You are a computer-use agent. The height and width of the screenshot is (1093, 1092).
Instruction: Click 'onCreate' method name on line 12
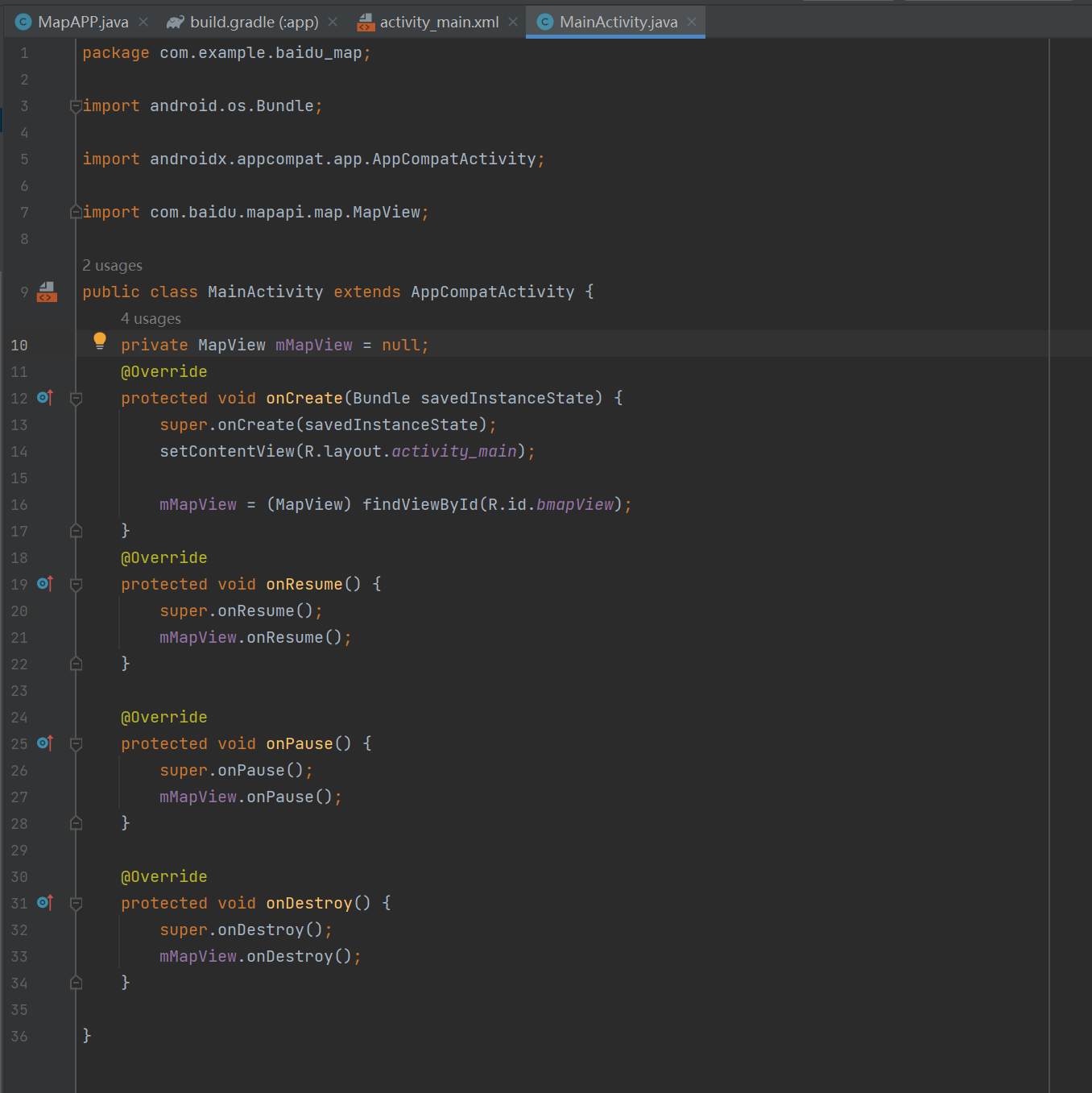[304, 398]
